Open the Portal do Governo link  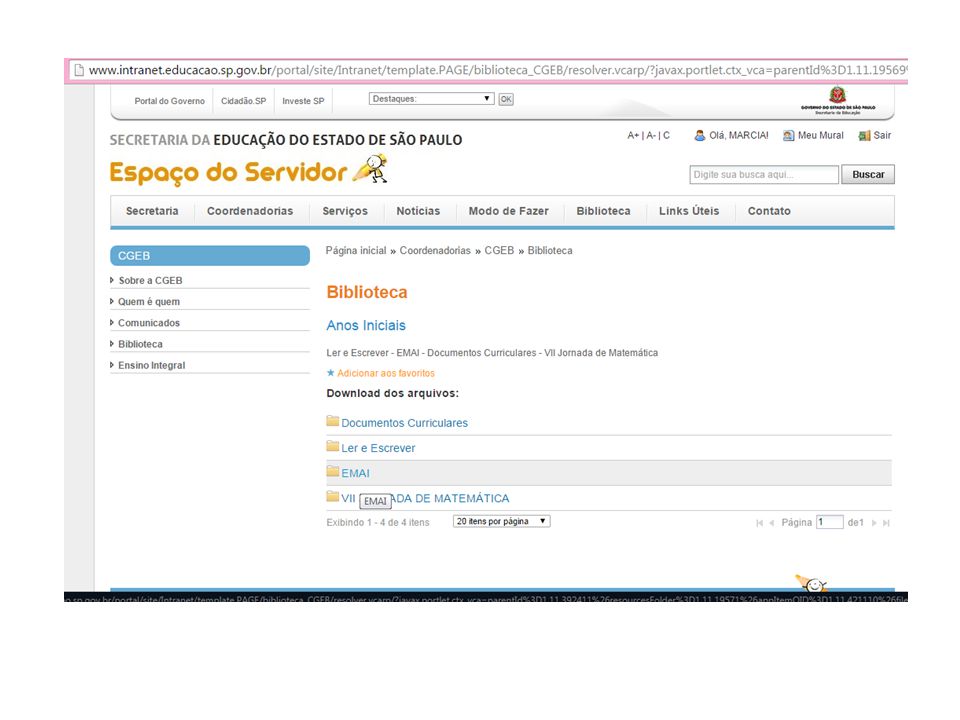click(x=170, y=101)
